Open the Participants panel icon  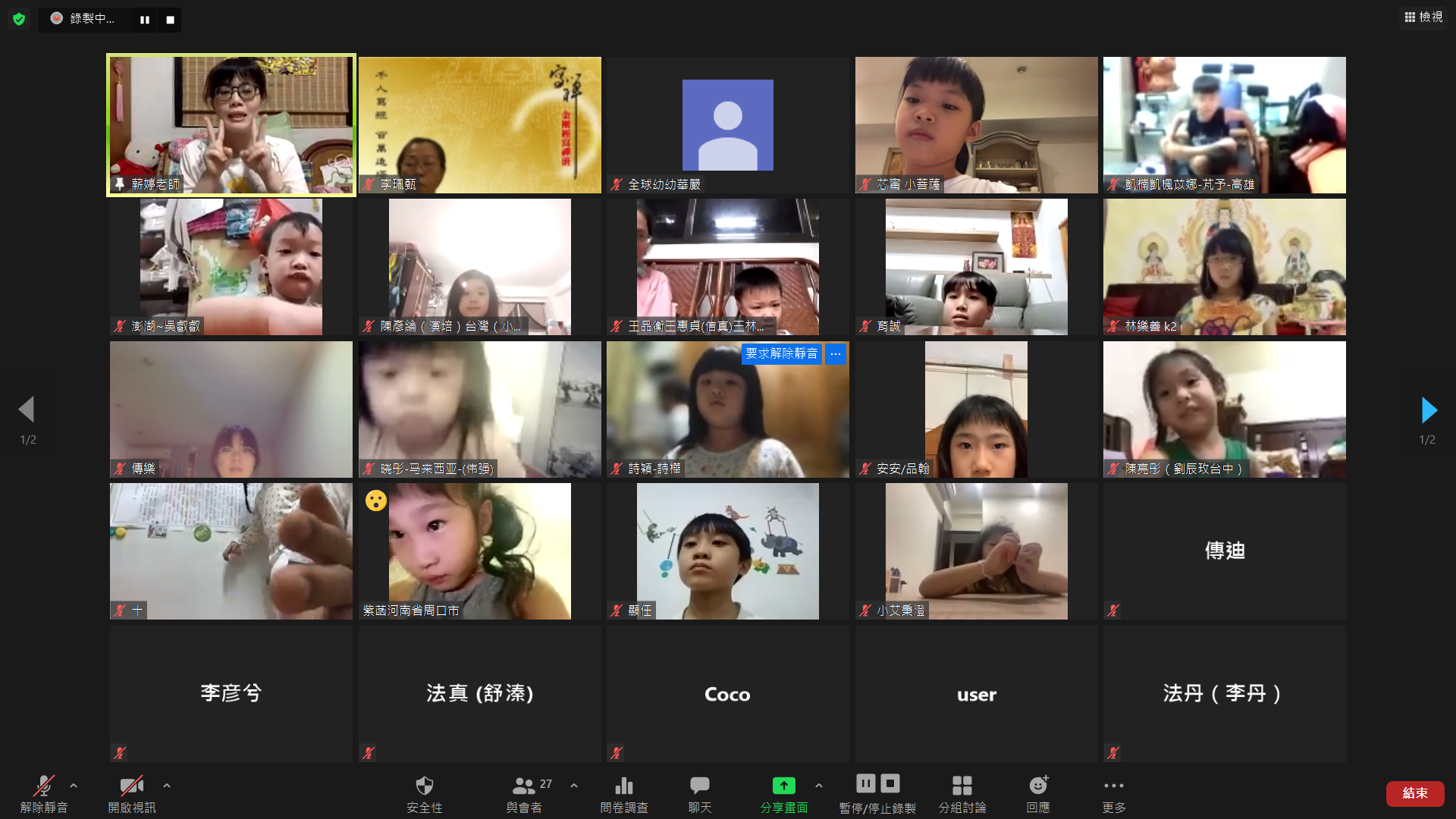point(524,786)
